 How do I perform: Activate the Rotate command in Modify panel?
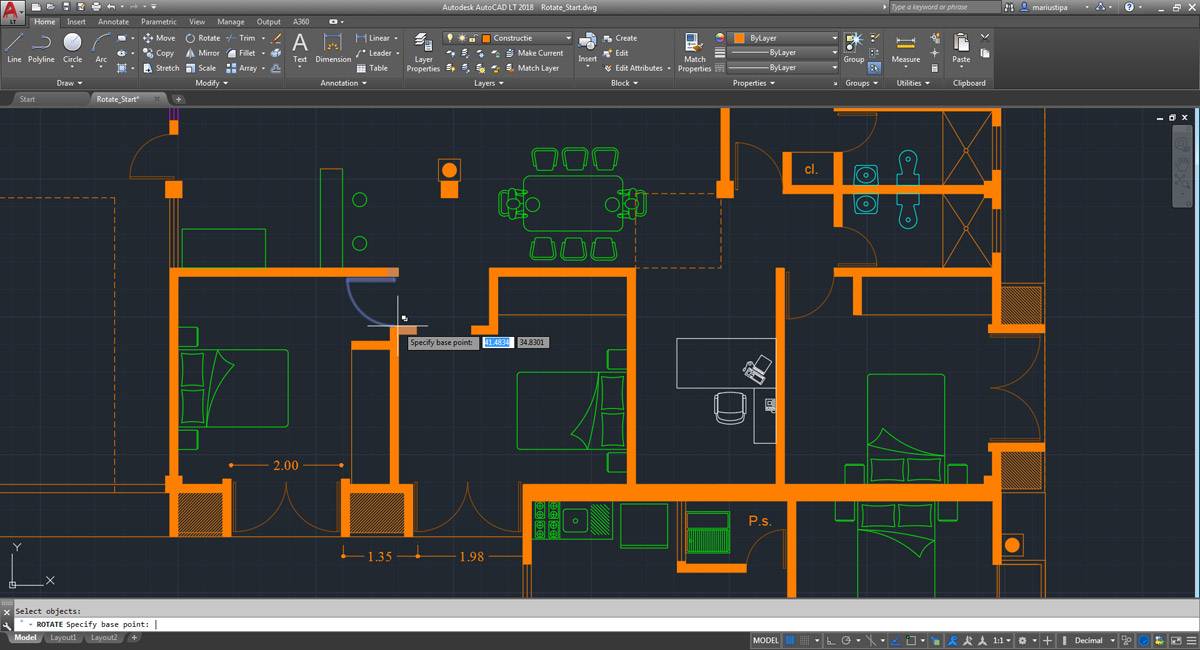(203, 38)
